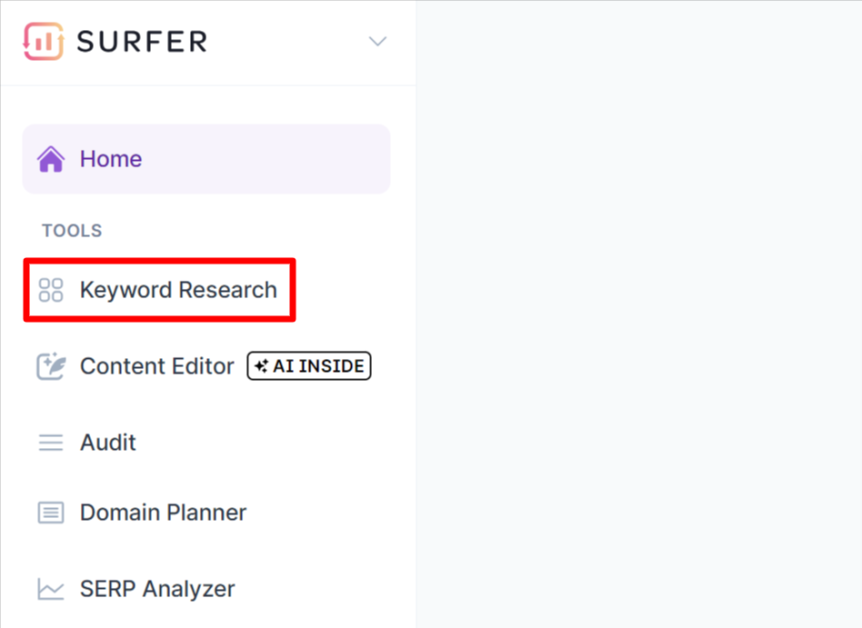862x628 pixels.
Task: Click the Surfer logo icon
Action: pyautogui.click(x=42, y=41)
